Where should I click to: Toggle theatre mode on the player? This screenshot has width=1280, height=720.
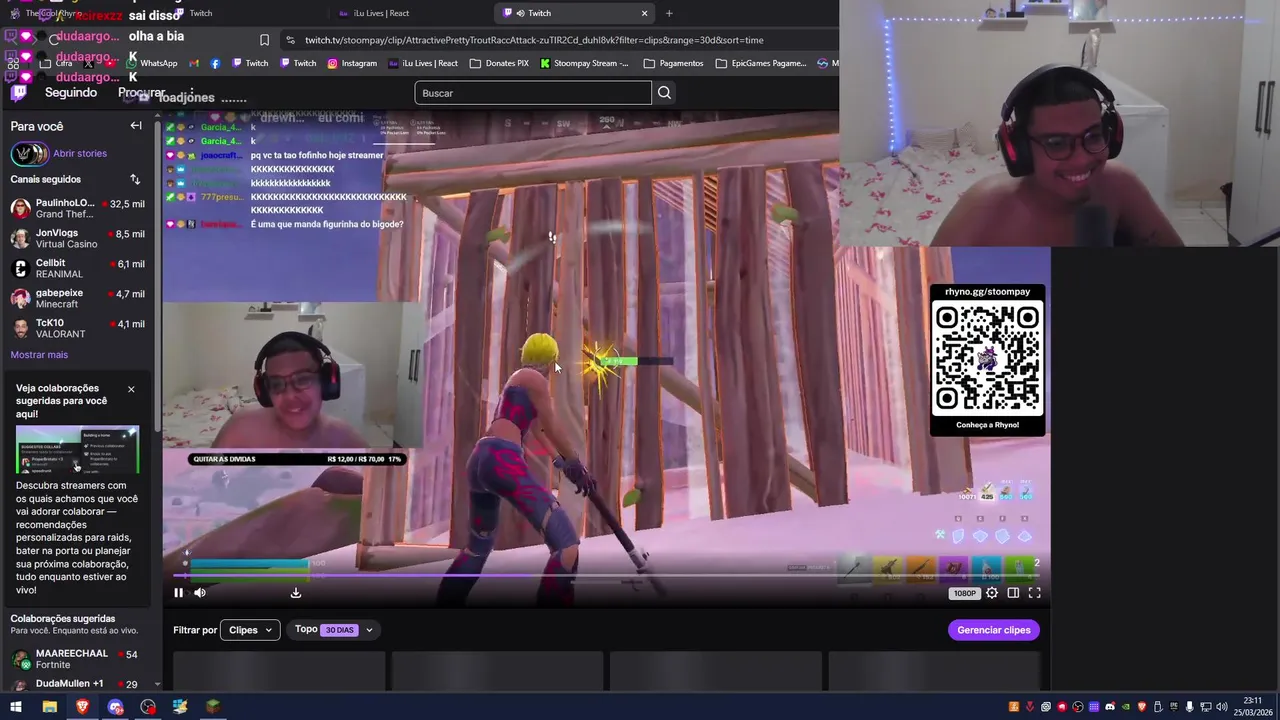[x=1013, y=593]
